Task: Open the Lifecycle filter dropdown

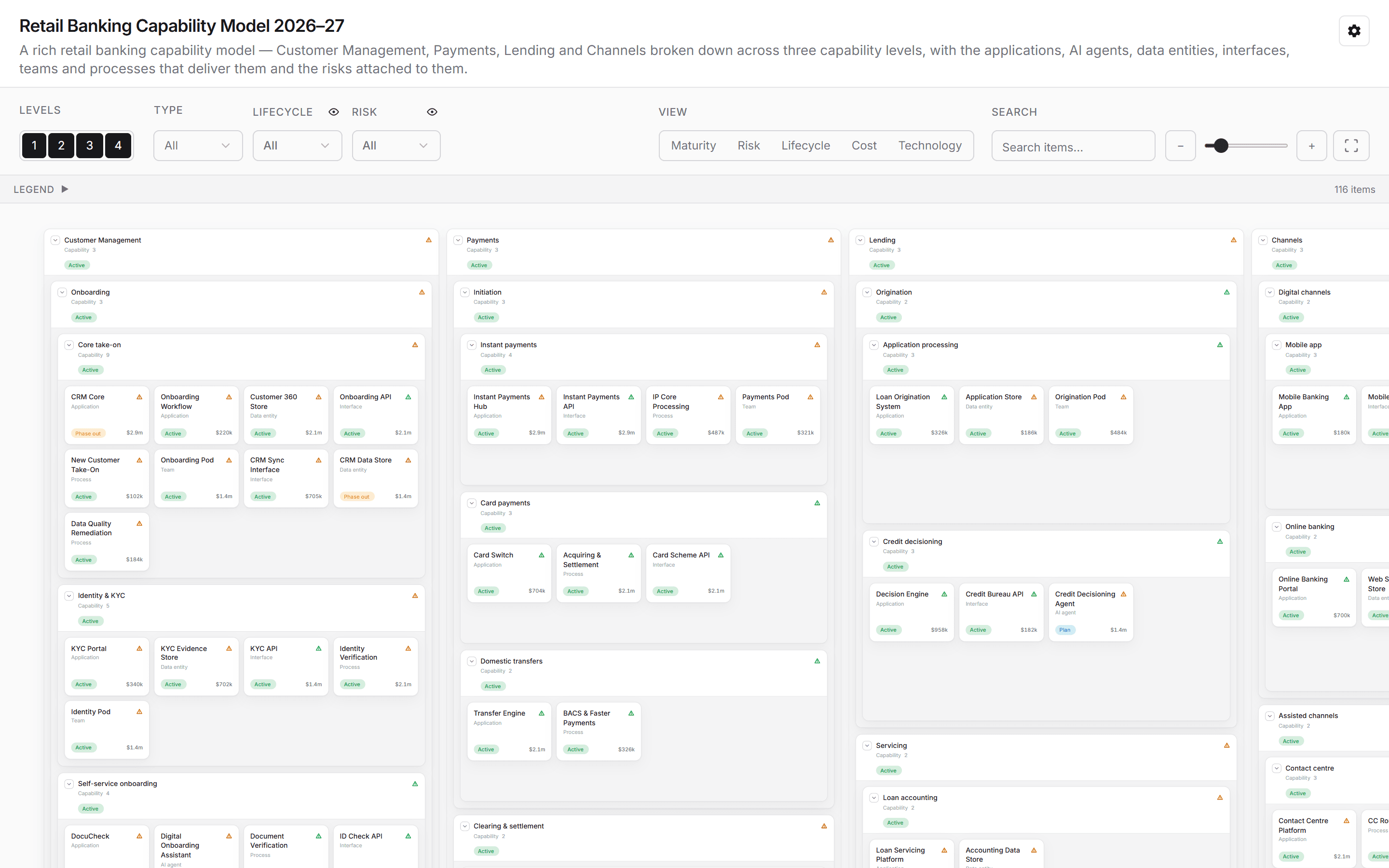Action: point(297,146)
